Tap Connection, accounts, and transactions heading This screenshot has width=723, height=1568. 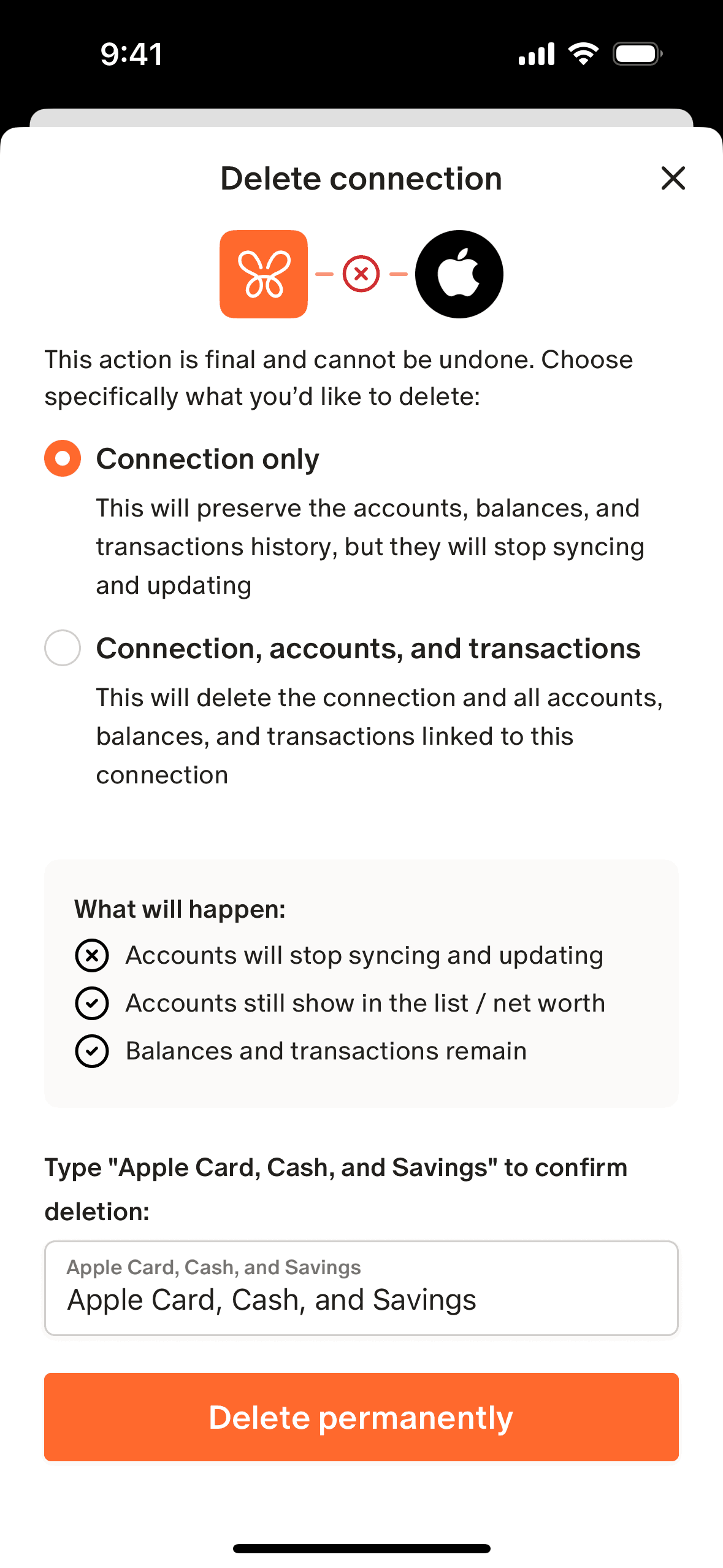(368, 648)
